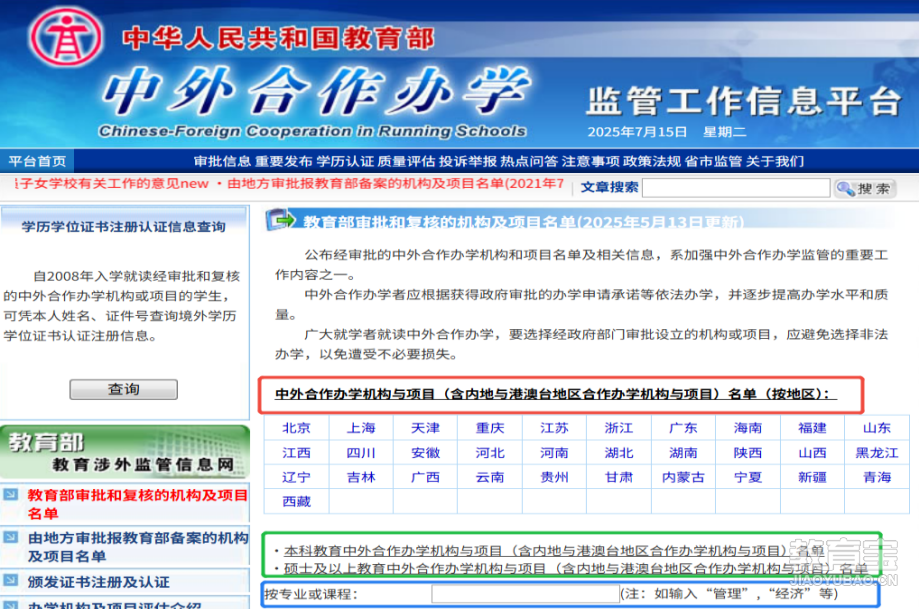Open sidebar link 颁发证书注册及认证
The height and width of the screenshot is (609, 919).
pyautogui.click(x=98, y=582)
